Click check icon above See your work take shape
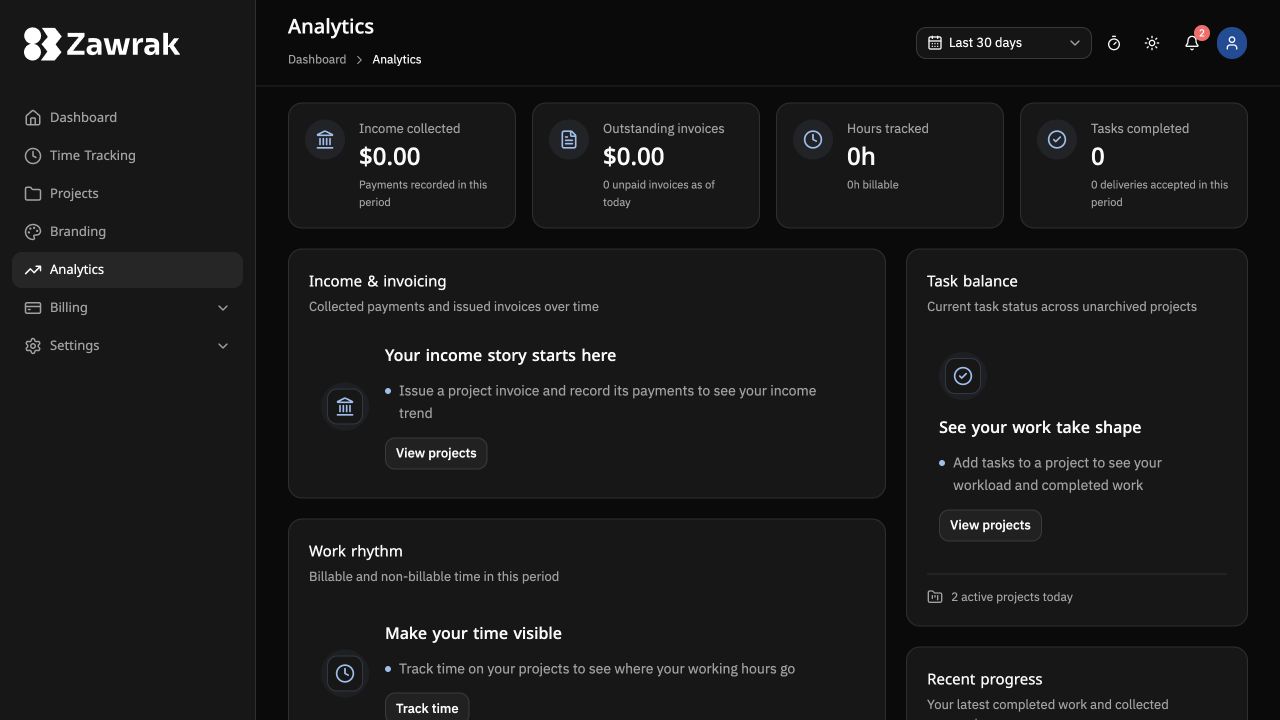Viewport: 1280px width, 720px height. point(963,376)
